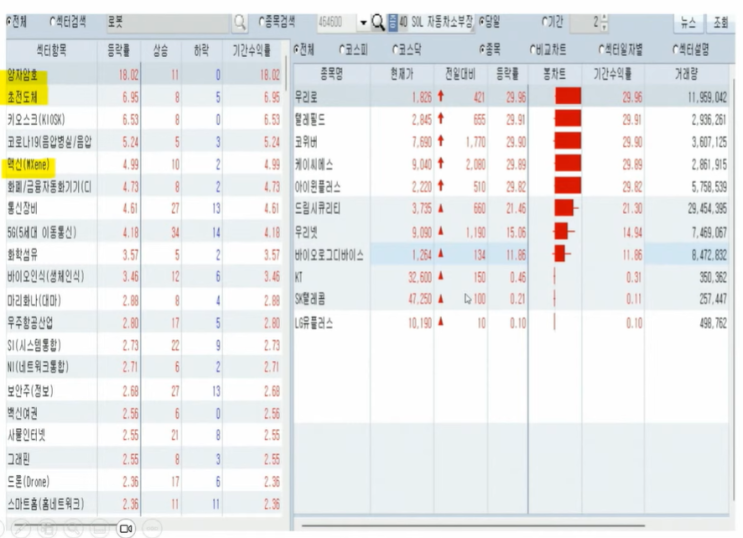Click the zoom magnifier icon in bottom toolbar
The height and width of the screenshot is (538, 743).
click(73, 529)
